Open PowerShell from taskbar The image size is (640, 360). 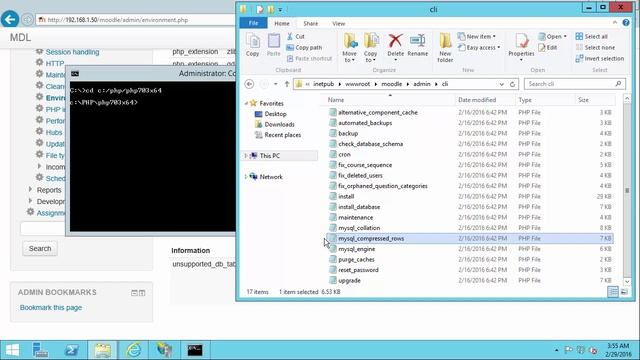71,350
